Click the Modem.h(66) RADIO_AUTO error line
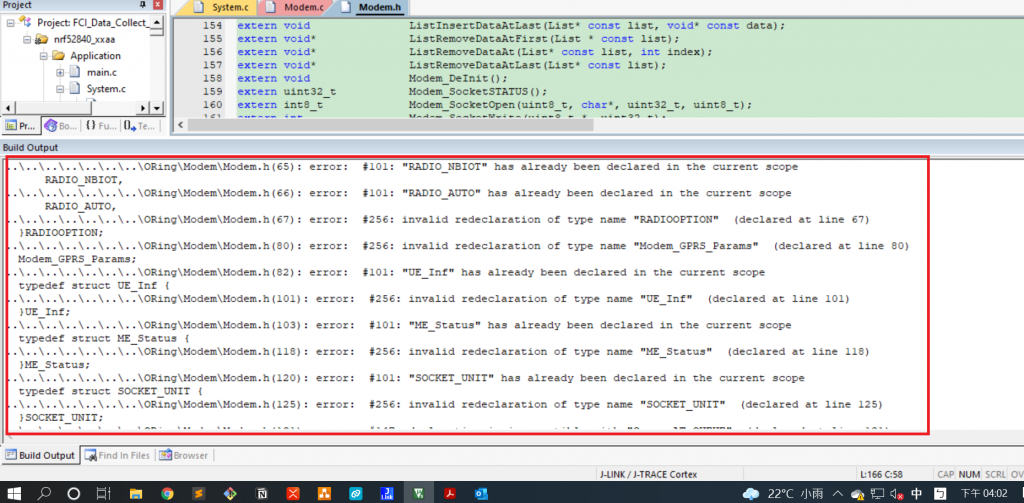Image resolution: width=1024 pixels, height=503 pixels. pyautogui.click(x=399, y=193)
